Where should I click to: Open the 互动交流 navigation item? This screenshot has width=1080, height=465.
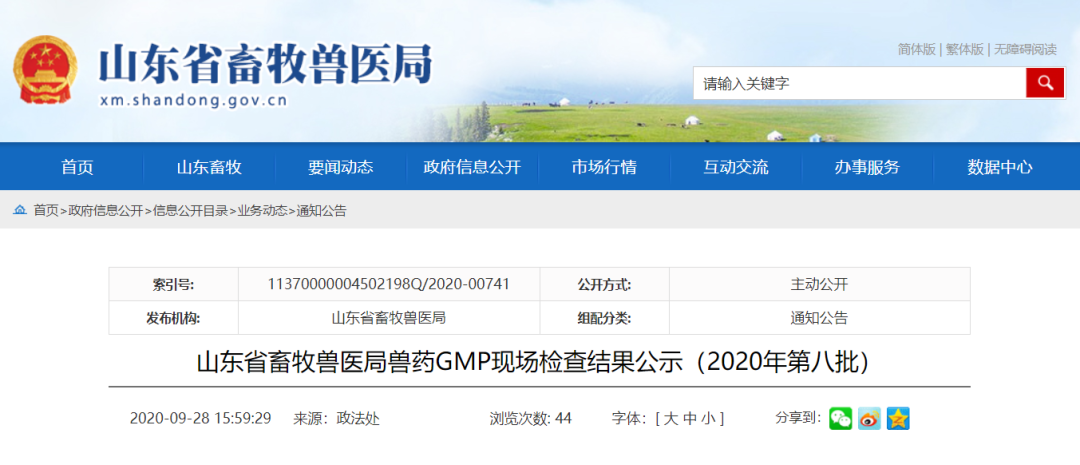(x=736, y=167)
